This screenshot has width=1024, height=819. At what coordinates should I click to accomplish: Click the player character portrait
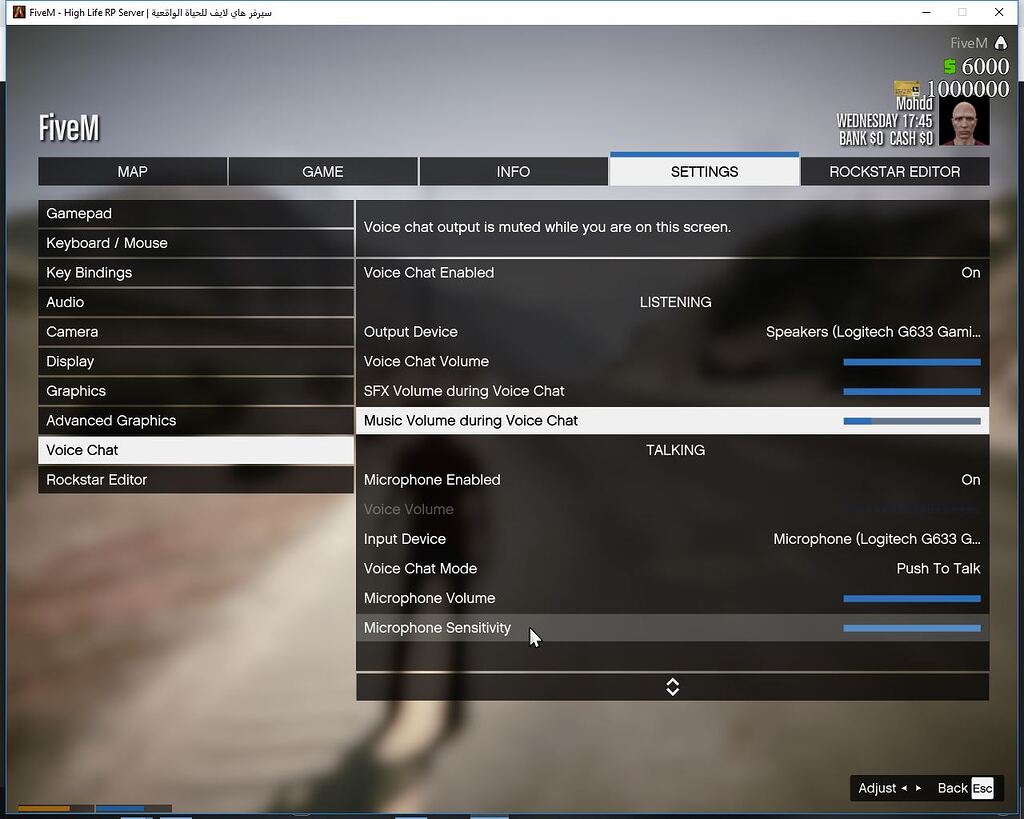963,121
